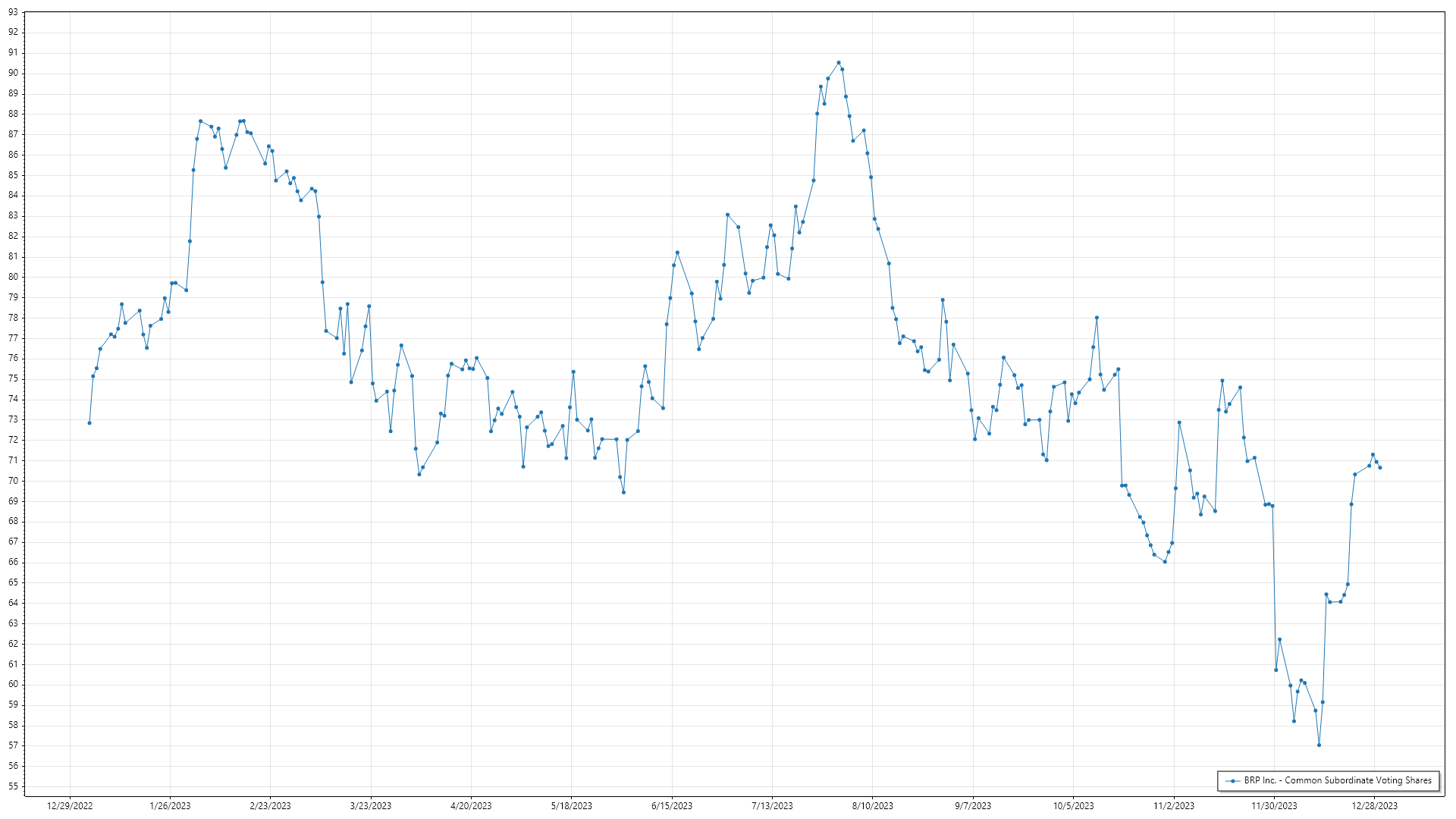Click the 3/23/2023 x-axis date label
Viewport: 1456px width, 819px height.
click(371, 806)
